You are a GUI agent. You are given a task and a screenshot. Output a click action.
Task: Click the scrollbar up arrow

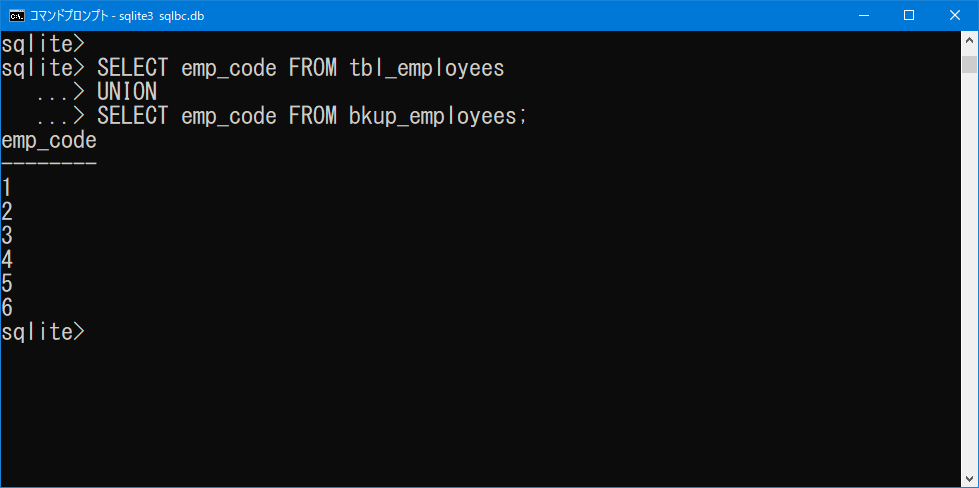(x=969, y=39)
